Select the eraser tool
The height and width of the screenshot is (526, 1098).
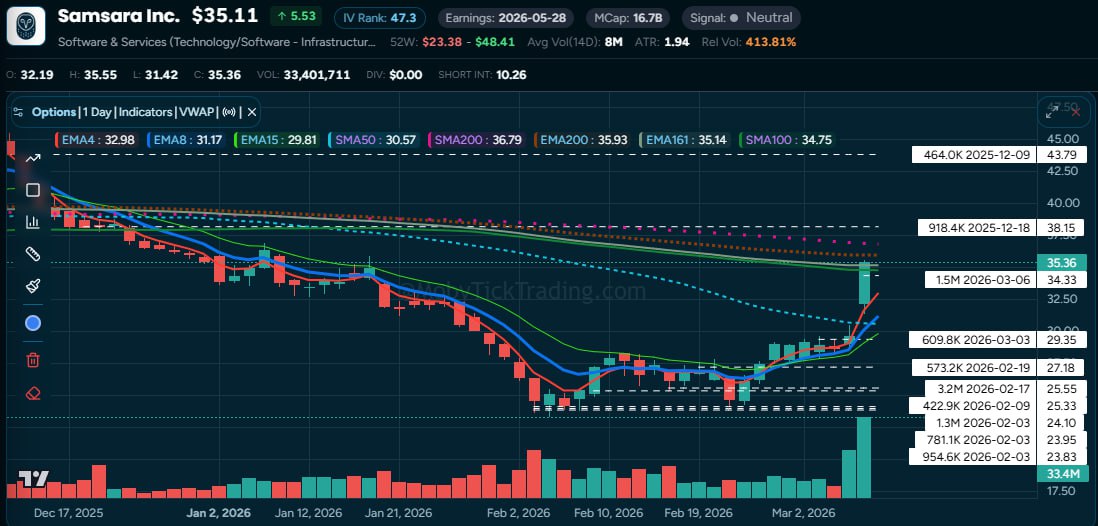pos(32,393)
